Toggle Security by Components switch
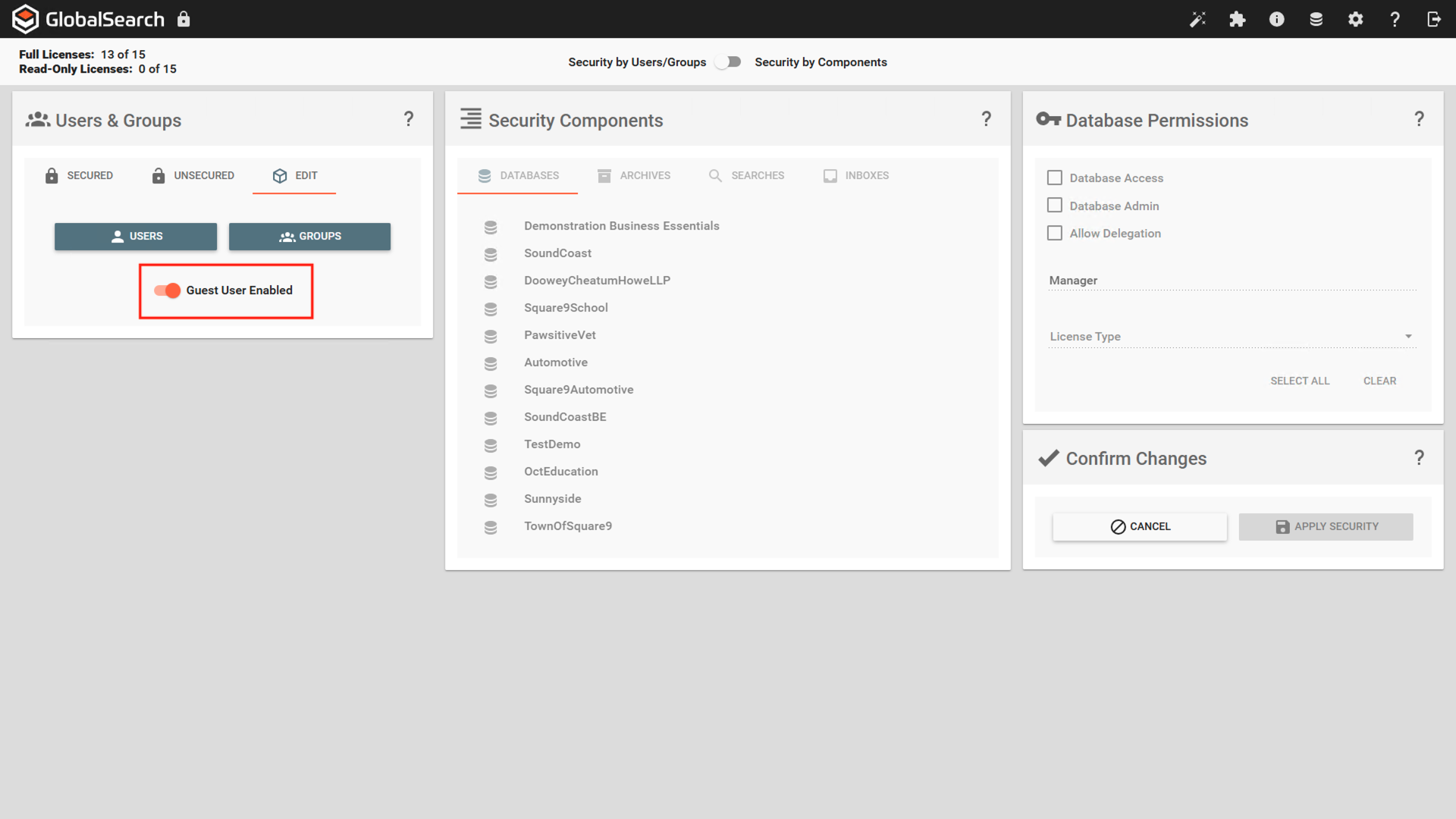This screenshot has height=819, width=1456. (x=727, y=62)
